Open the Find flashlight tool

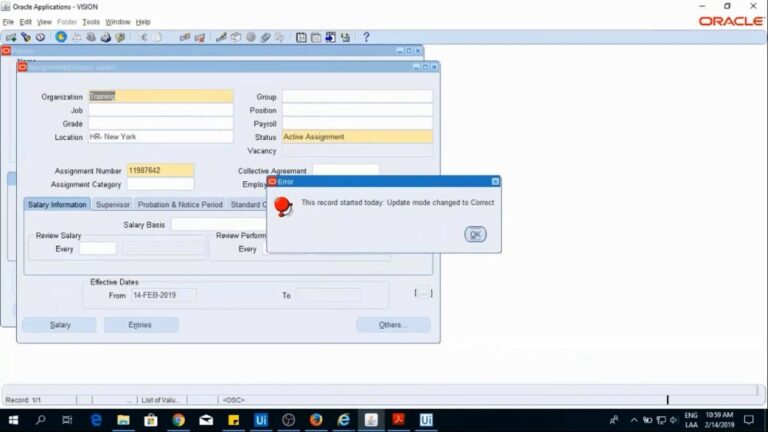tap(25, 37)
